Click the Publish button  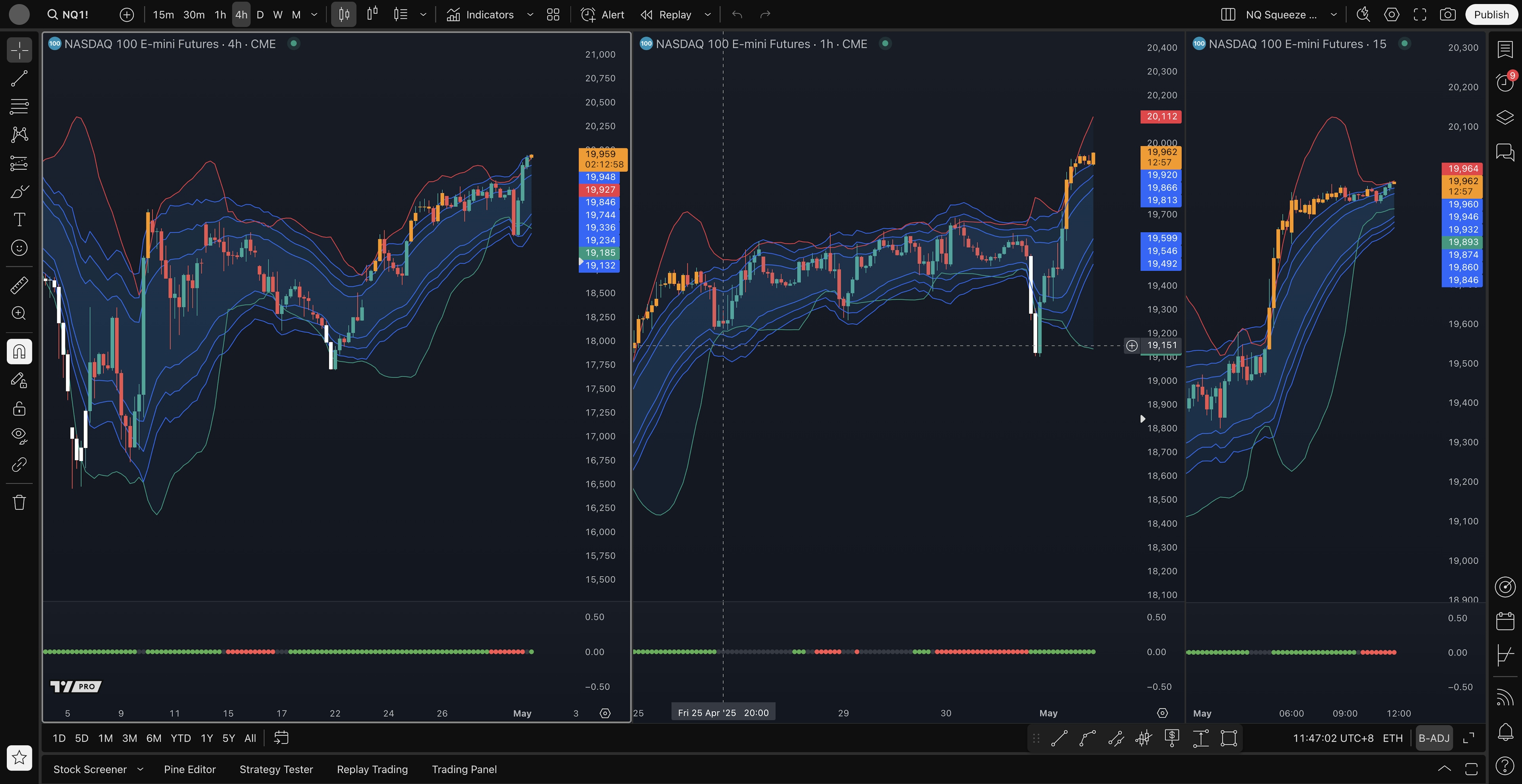(x=1491, y=15)
